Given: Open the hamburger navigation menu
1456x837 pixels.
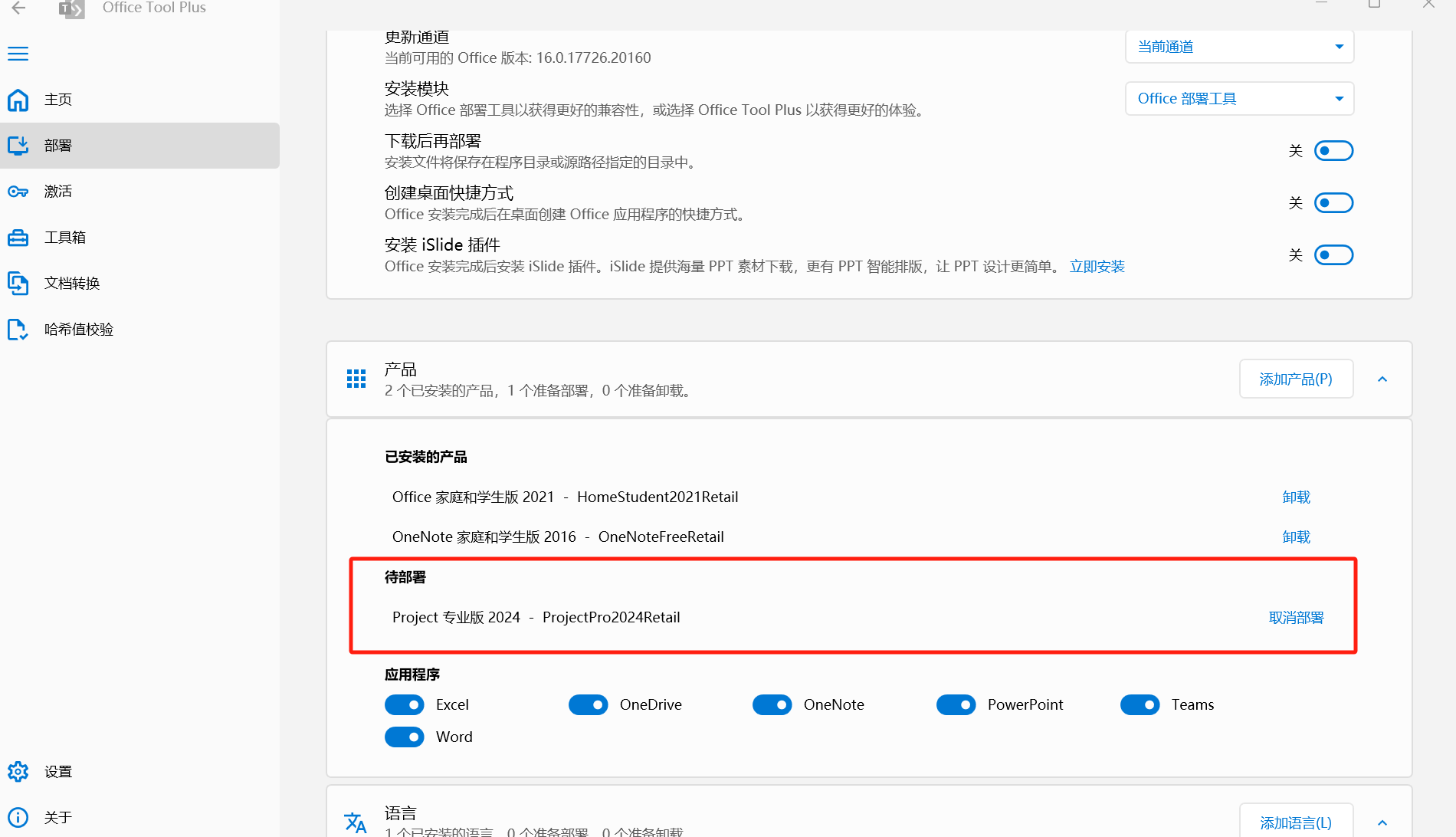Looking at the screenshot, I should (x=18, y=54).
